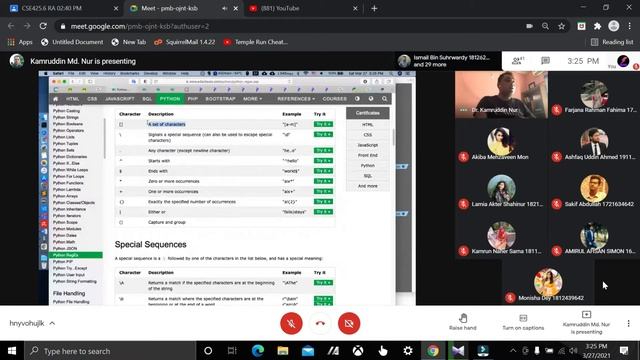Image resolution: width=640 pixels, height=360 pixels.
Task: Select Farjana Rahman Fahima participant tile
Action: (x=594, y=95)
